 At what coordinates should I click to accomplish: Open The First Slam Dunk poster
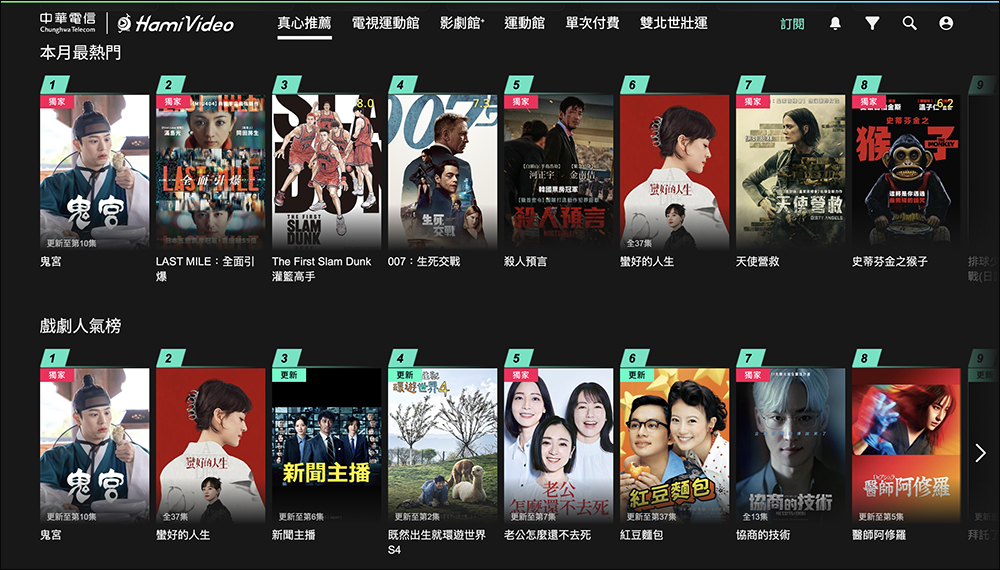click(327, 172)
